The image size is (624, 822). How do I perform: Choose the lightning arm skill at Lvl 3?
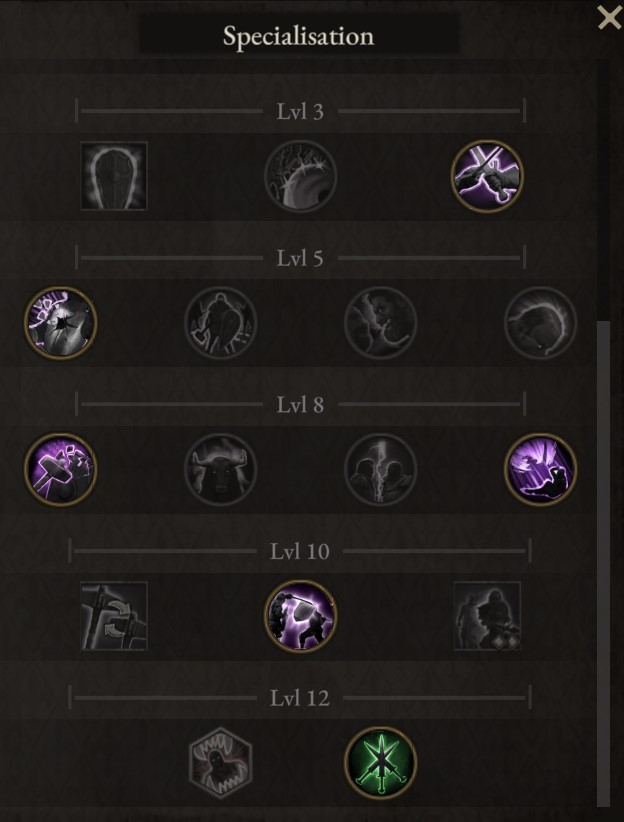(x=300, y=176)
